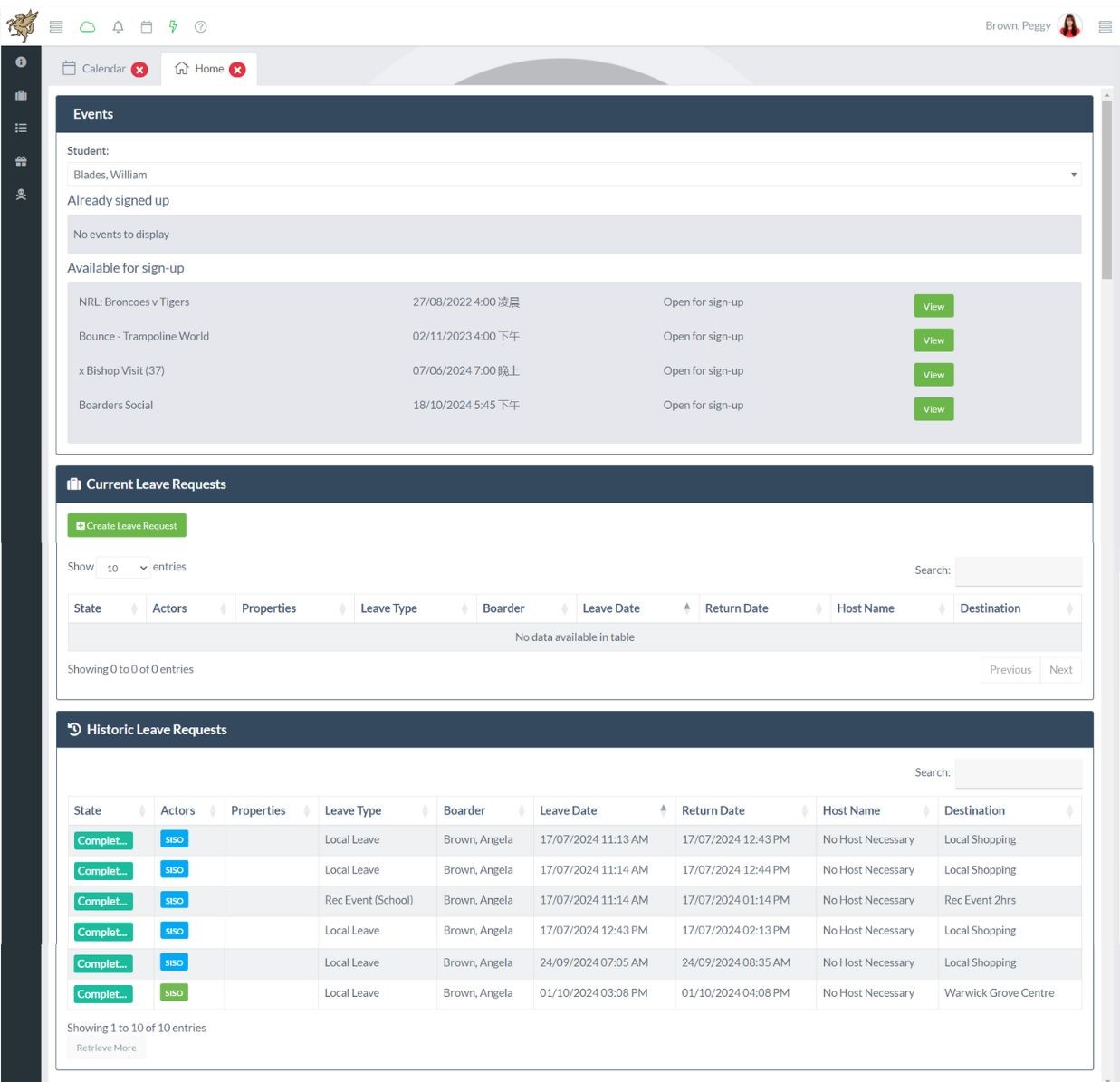Open the cloud icon in top toolbar
Screen dimensions: 1120x1082
[87, 27]
